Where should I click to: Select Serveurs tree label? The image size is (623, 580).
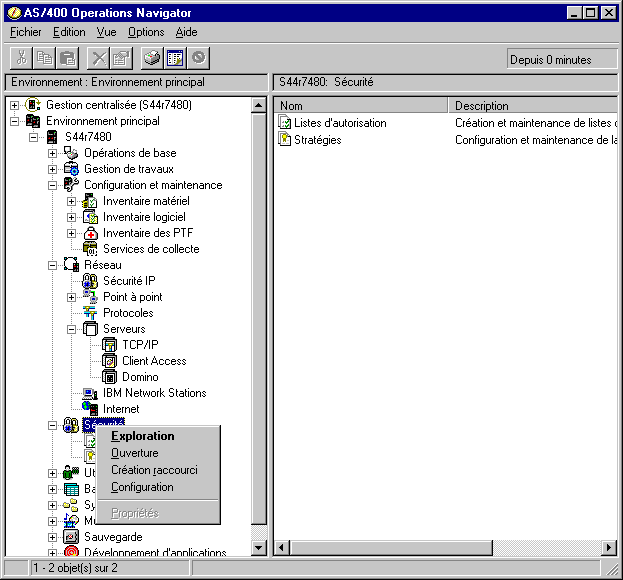pyautogui.click(x=124, y=329)
